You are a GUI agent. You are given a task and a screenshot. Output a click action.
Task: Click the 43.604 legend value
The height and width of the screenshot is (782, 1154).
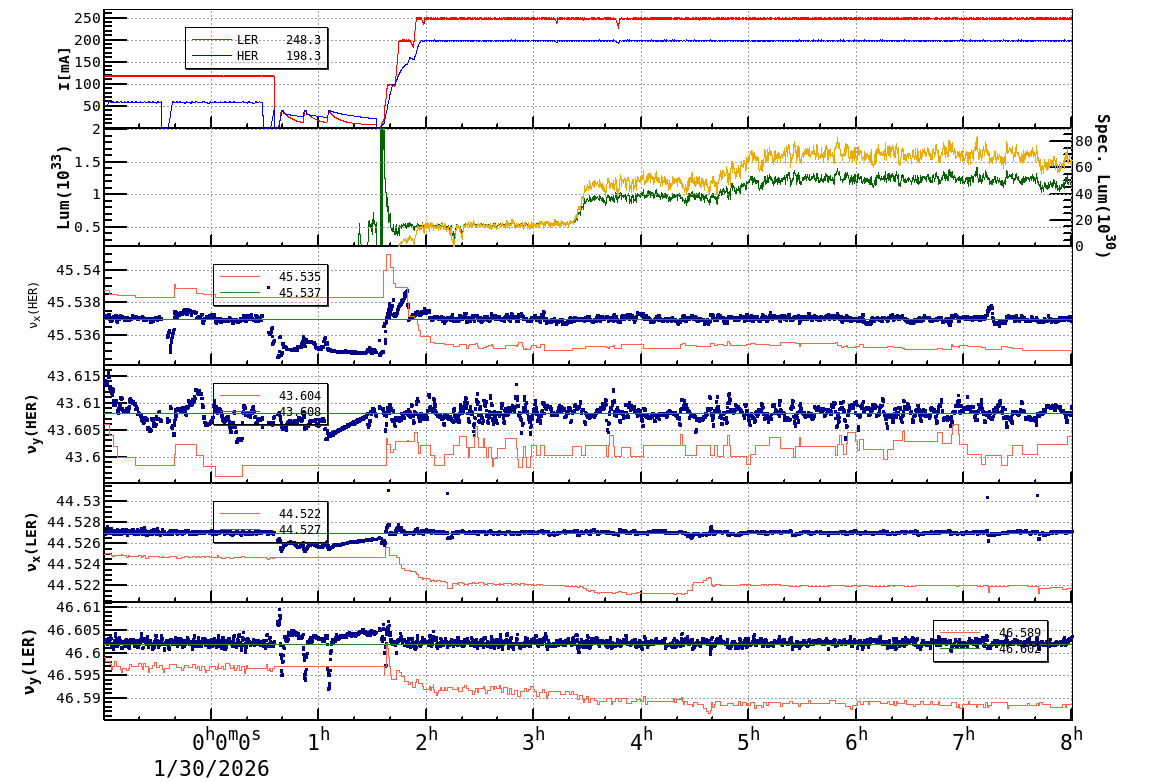coord(300,396)
